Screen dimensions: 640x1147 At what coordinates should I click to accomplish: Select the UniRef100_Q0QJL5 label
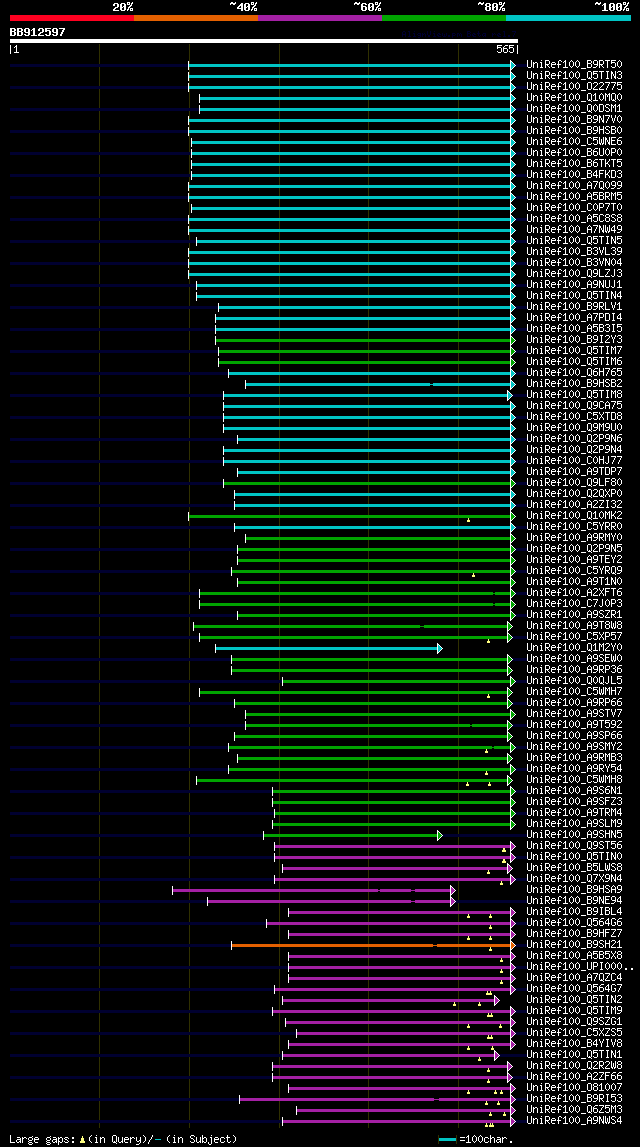(x=574, y=681)
